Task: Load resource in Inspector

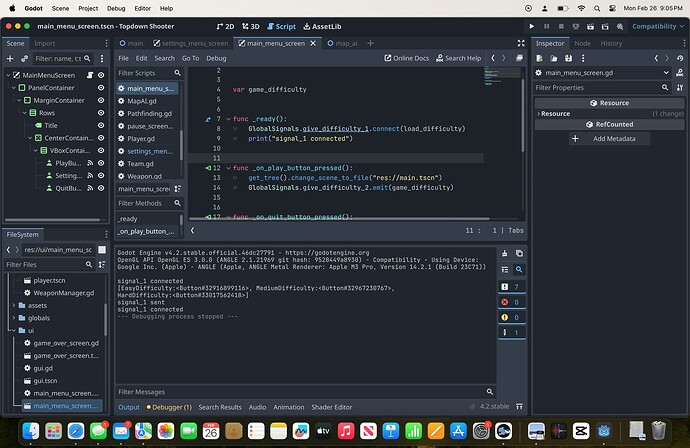Action: [x=554, y=58]
